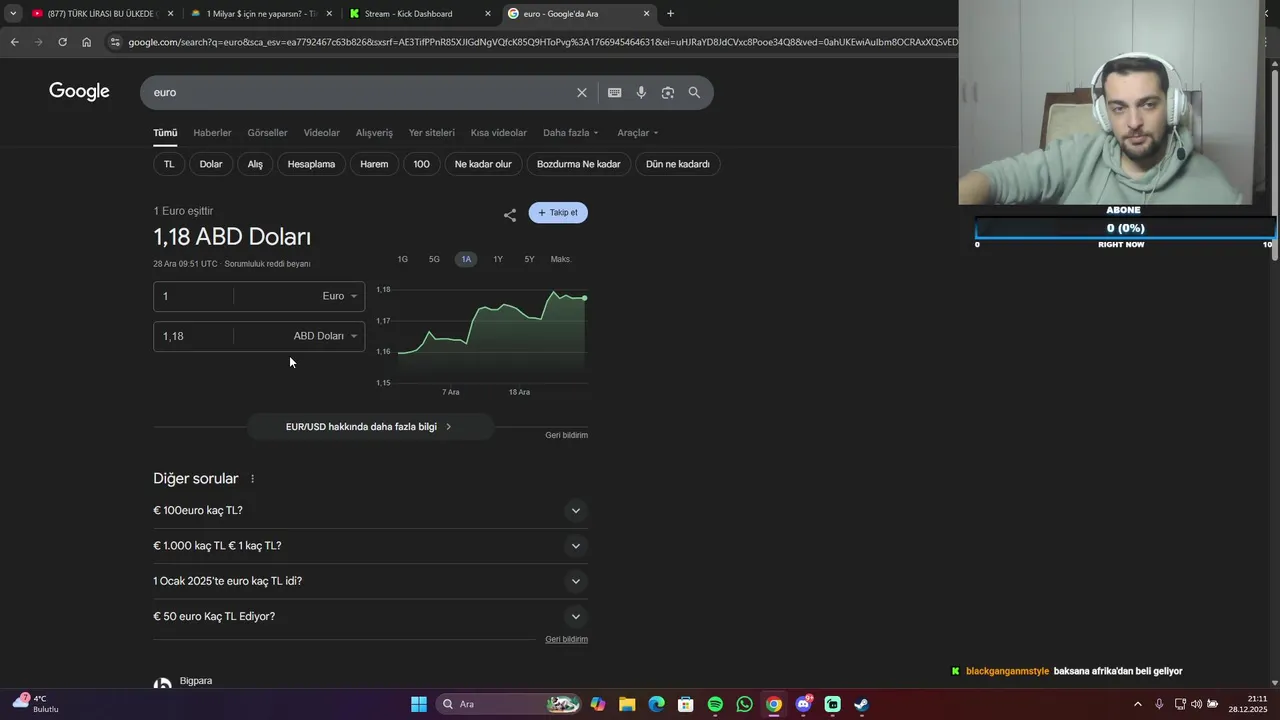
Task: Switch to the Görseller search tab
Action: [x=267, y=133]
